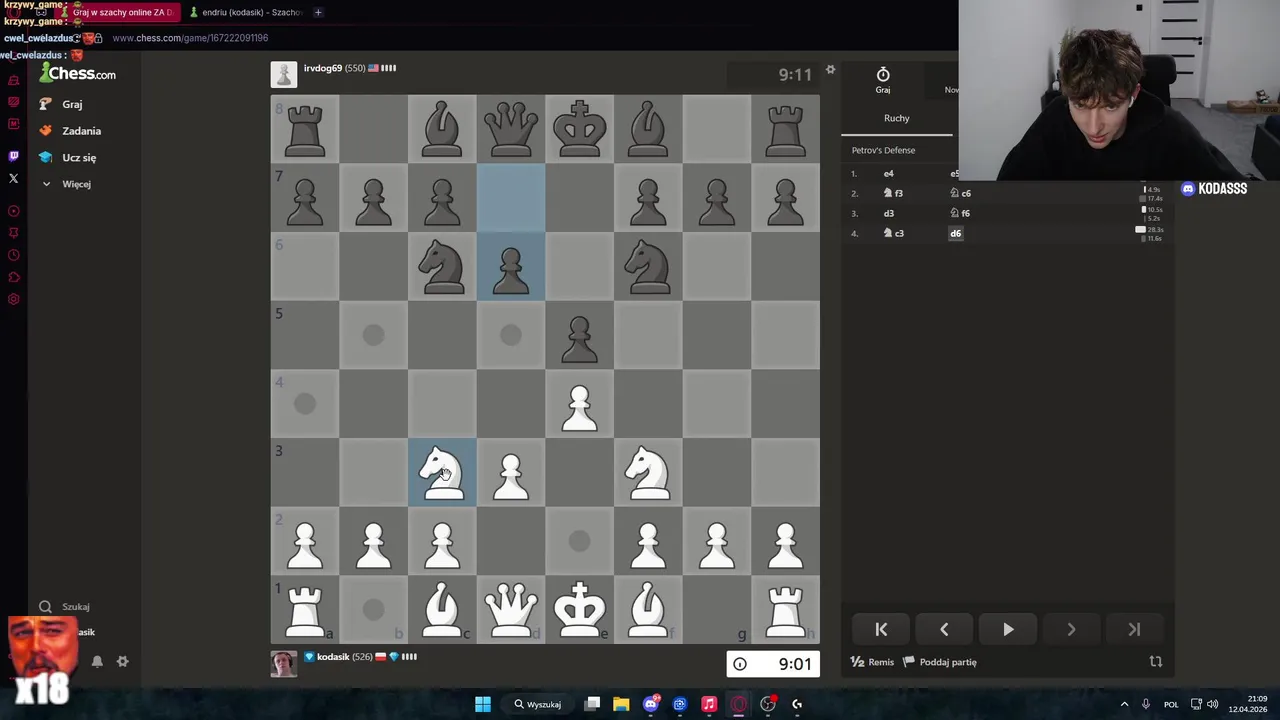The height and width of the screenshot is (720, 1280).
Task: Resign with Poddaj partię
Action: click(940, 662)
